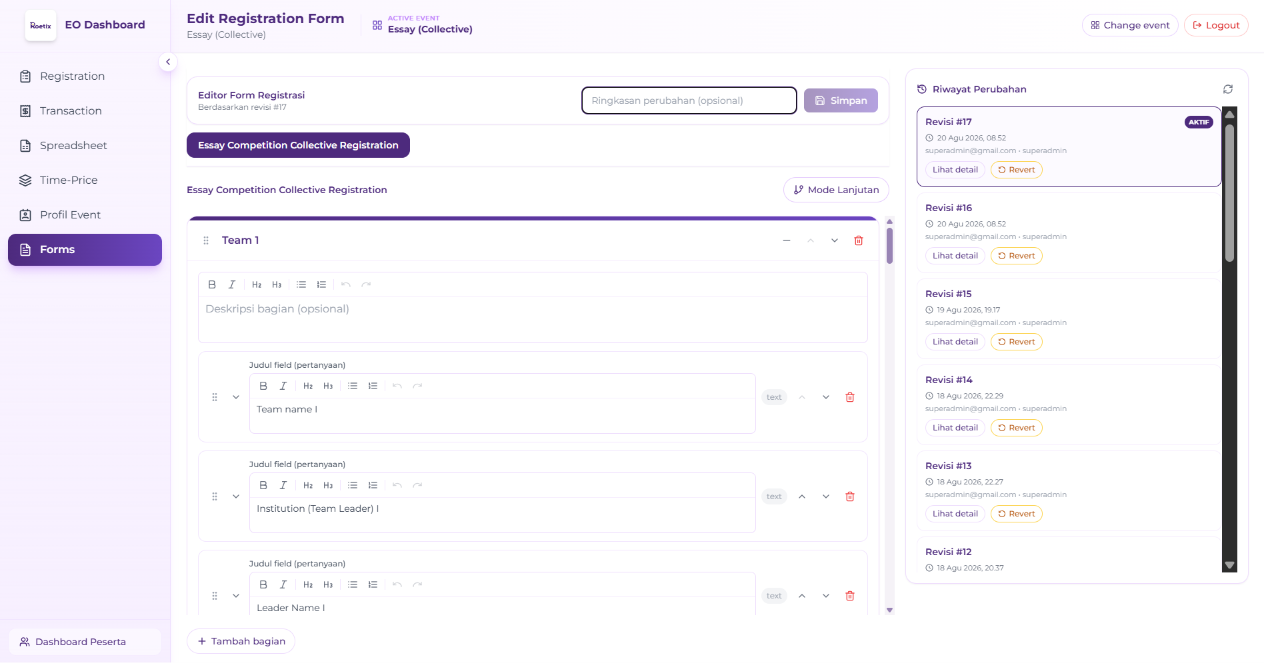
Task: Refresh the Riwayat Perubahan history
Action: click(x=1228, y=89)
